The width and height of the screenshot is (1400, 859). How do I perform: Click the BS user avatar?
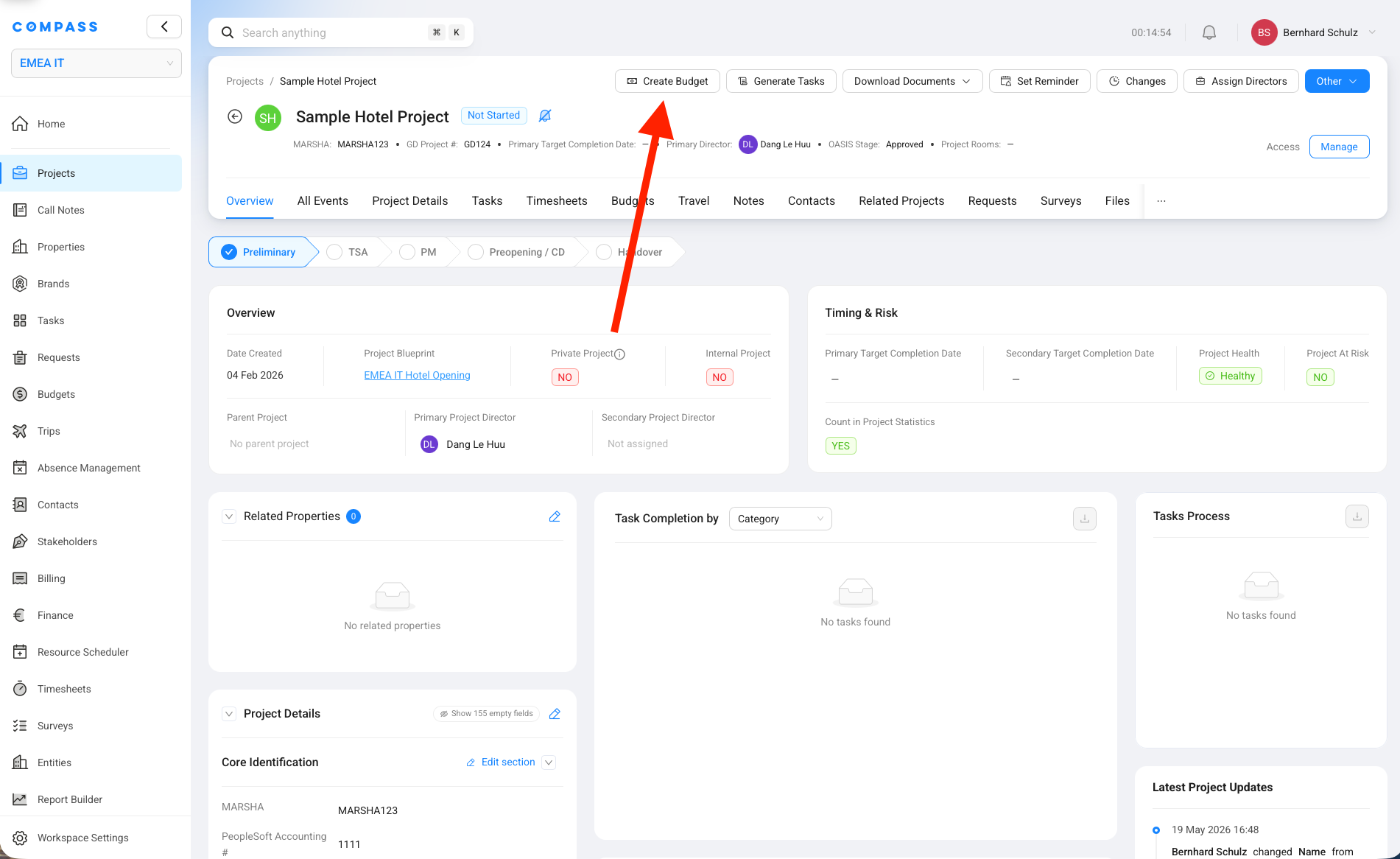[1264, 32]
